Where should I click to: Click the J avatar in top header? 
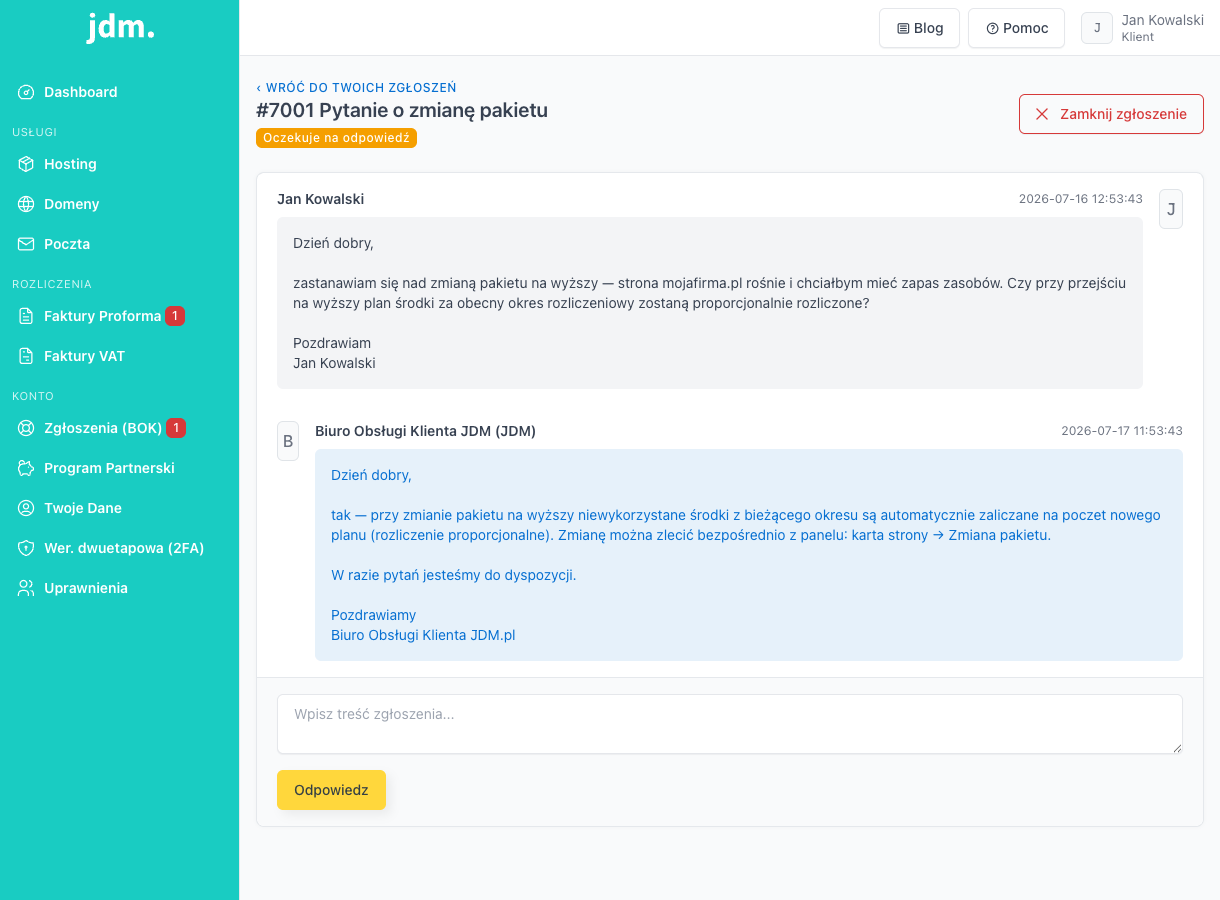tap(1097, 28)
